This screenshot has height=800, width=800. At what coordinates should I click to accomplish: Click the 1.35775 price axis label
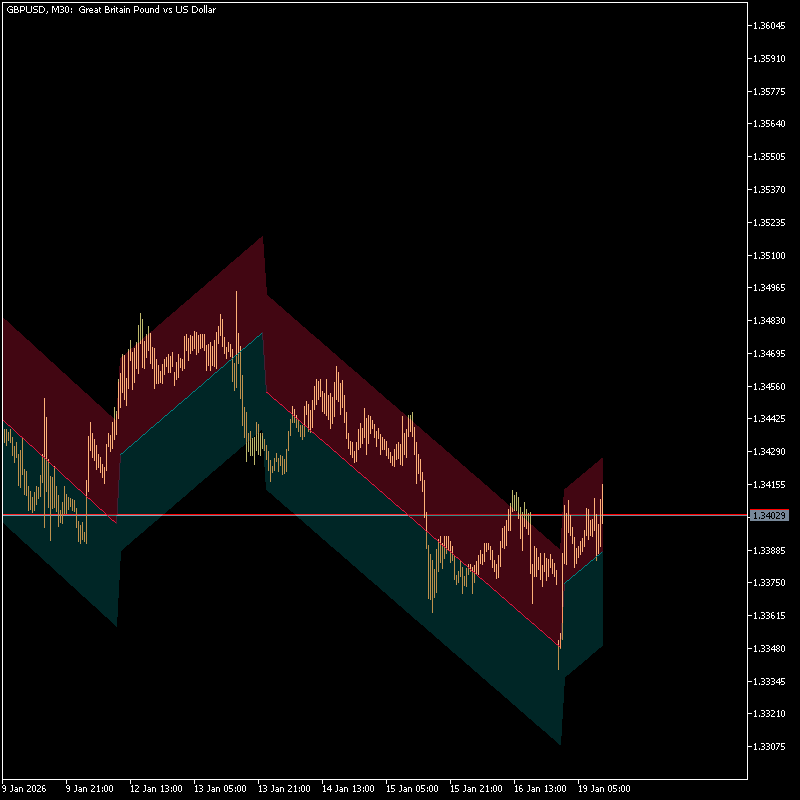point(770,92)
